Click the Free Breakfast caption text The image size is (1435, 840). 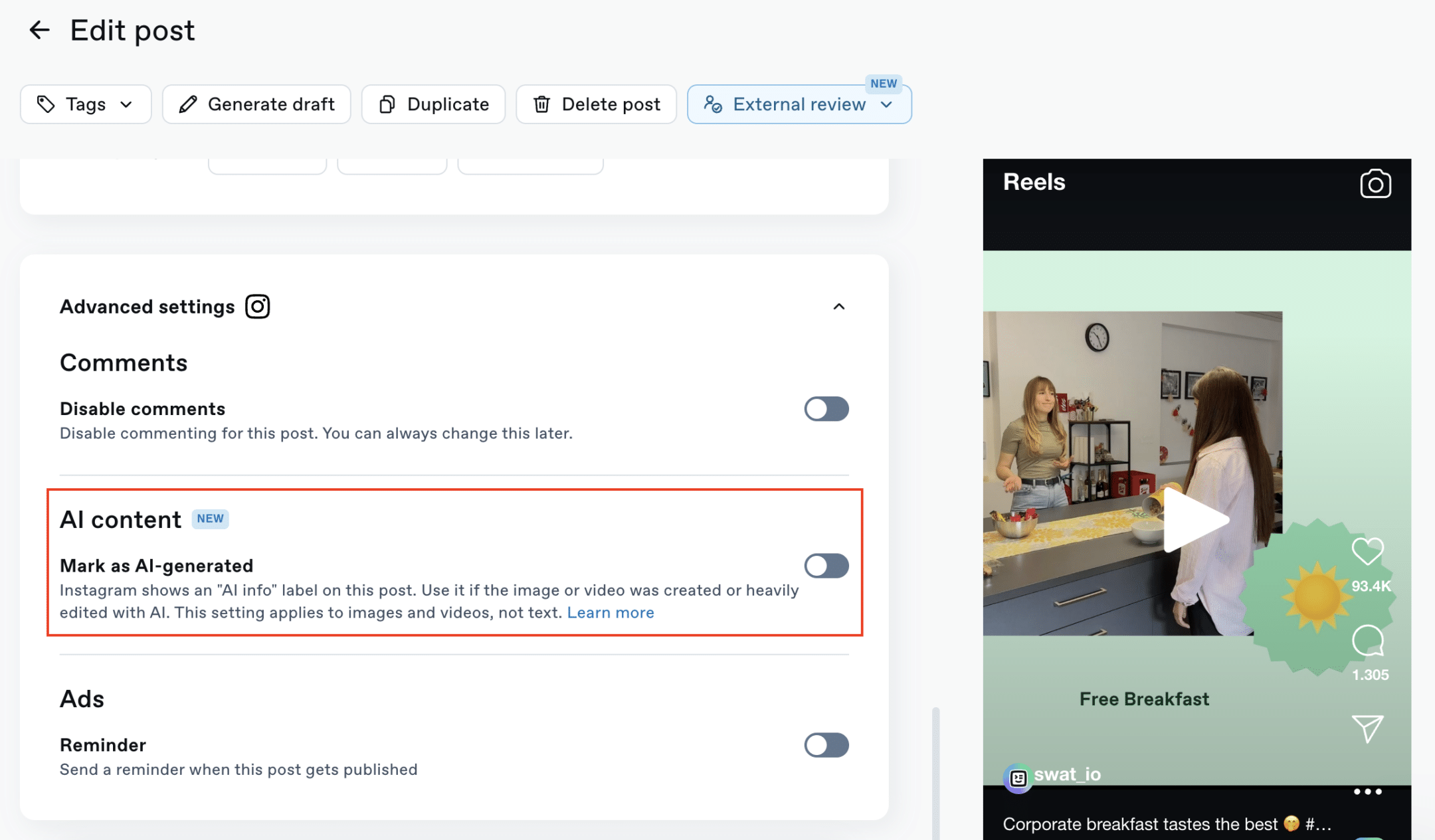[x=1144, y=699]
